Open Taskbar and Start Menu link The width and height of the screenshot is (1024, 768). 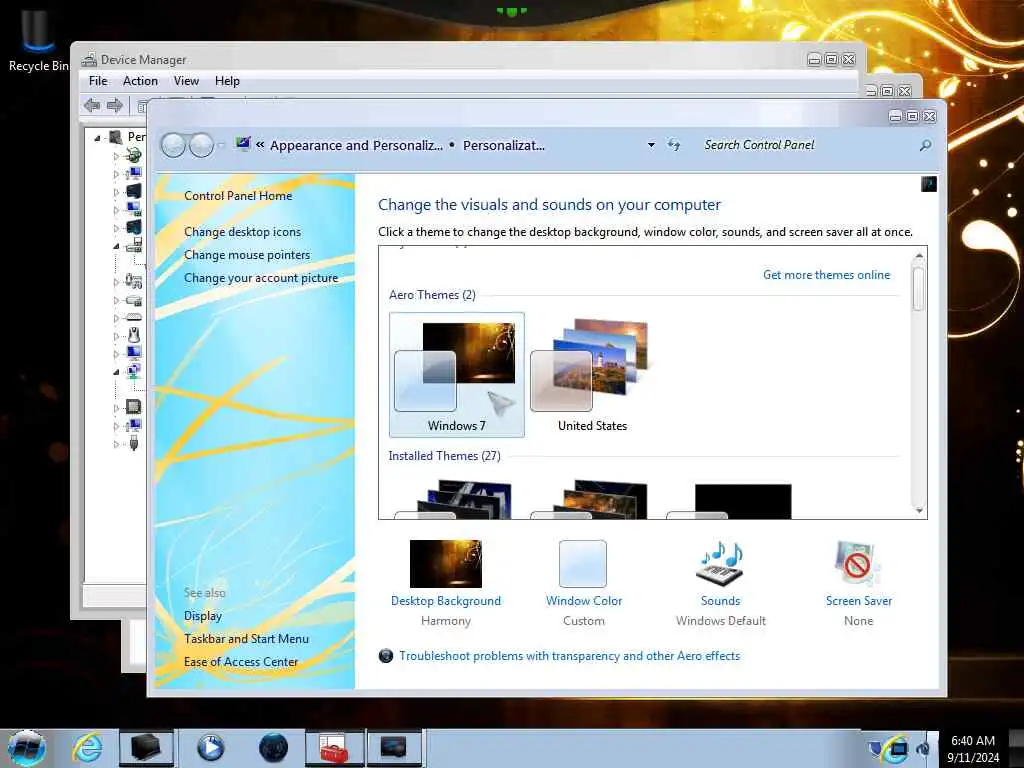(246, 639)
